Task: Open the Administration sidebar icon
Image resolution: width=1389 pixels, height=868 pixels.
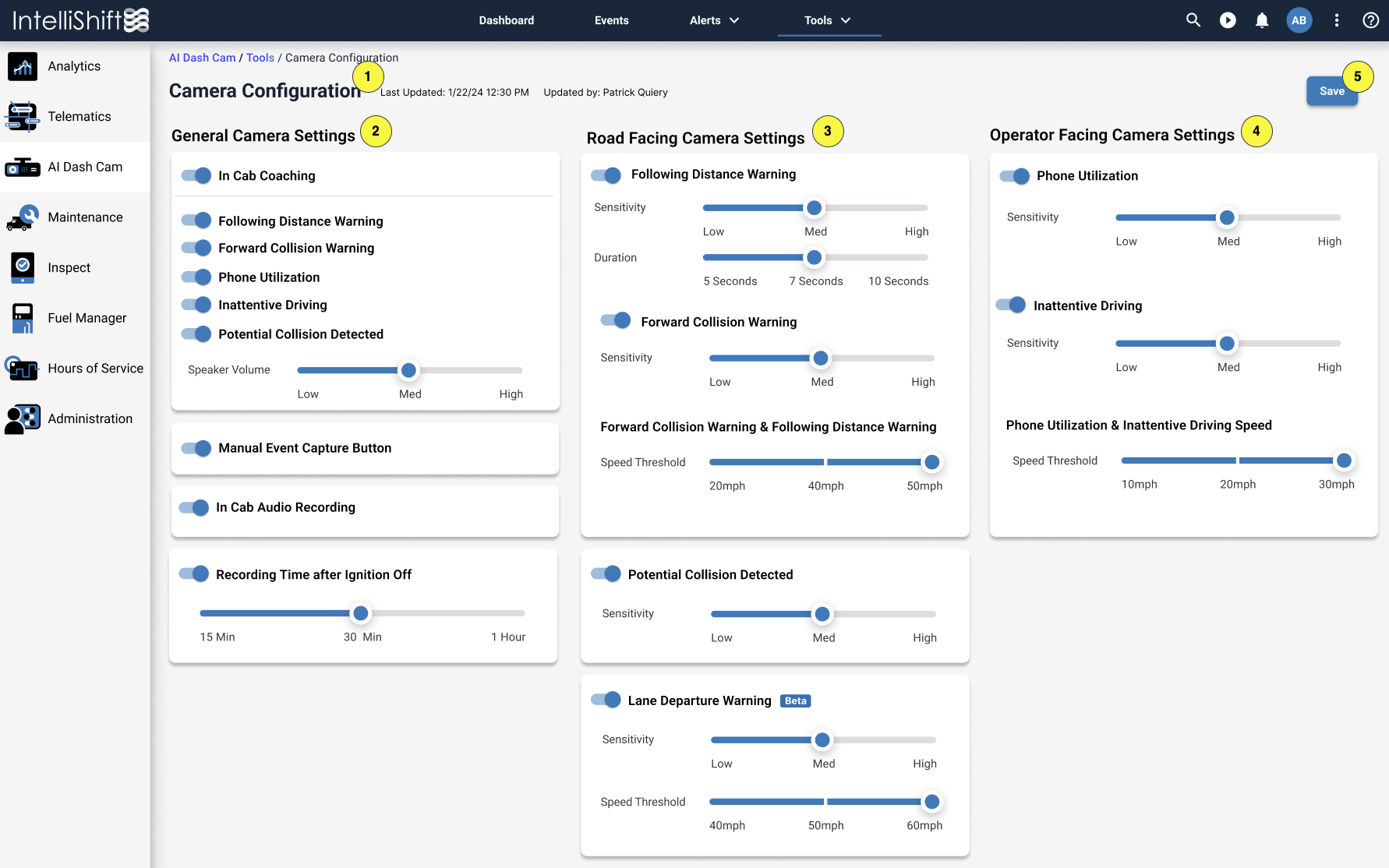Action: pyautogui.click(x=23, y=419)
